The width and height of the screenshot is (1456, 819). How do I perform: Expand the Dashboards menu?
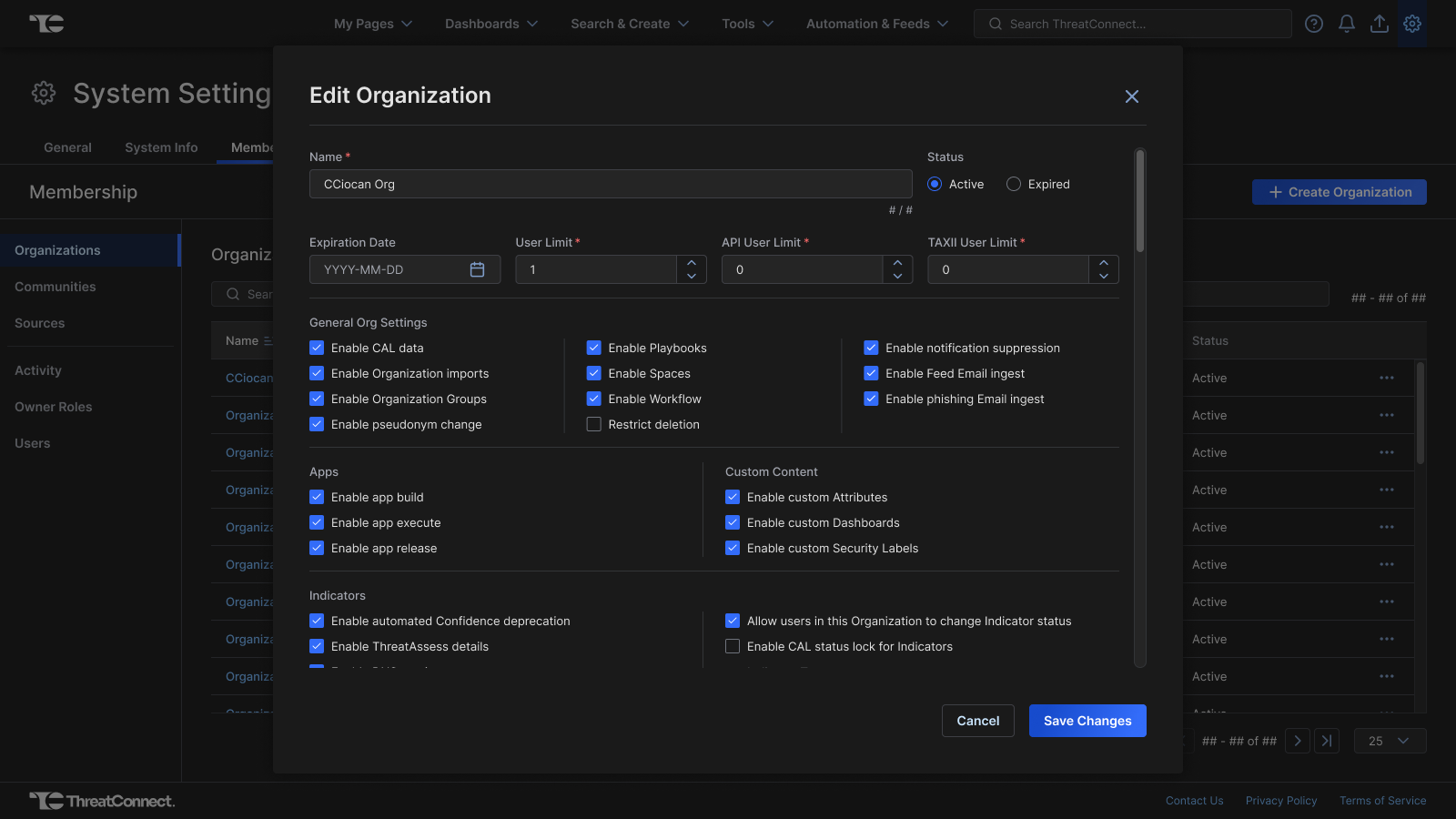[490, 24]
